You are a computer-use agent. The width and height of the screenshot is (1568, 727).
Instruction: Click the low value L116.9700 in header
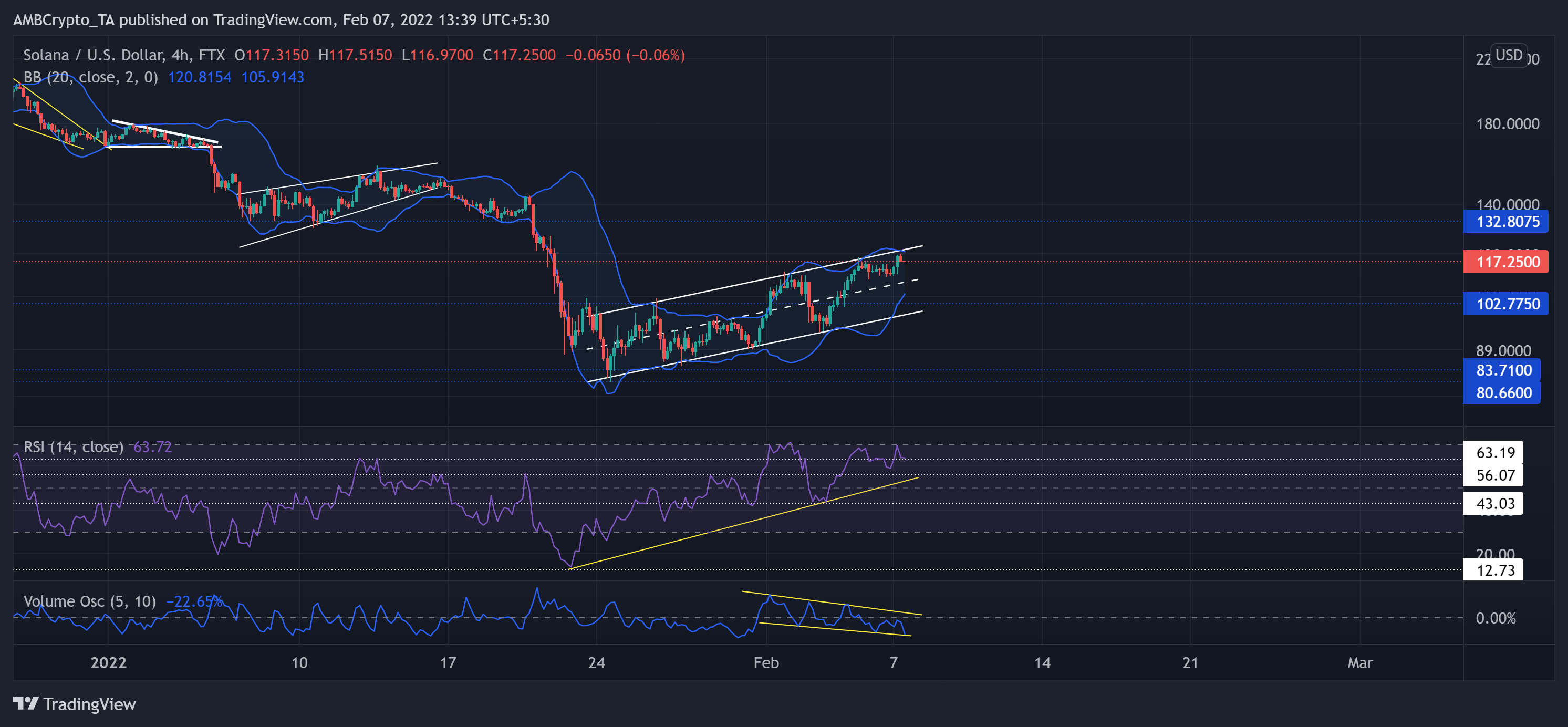click(437, 55)
